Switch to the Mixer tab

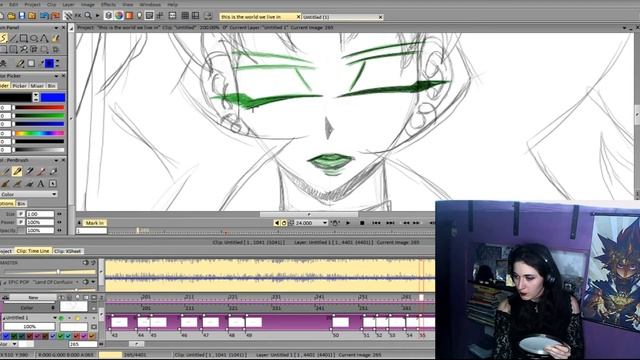(37, 86)
